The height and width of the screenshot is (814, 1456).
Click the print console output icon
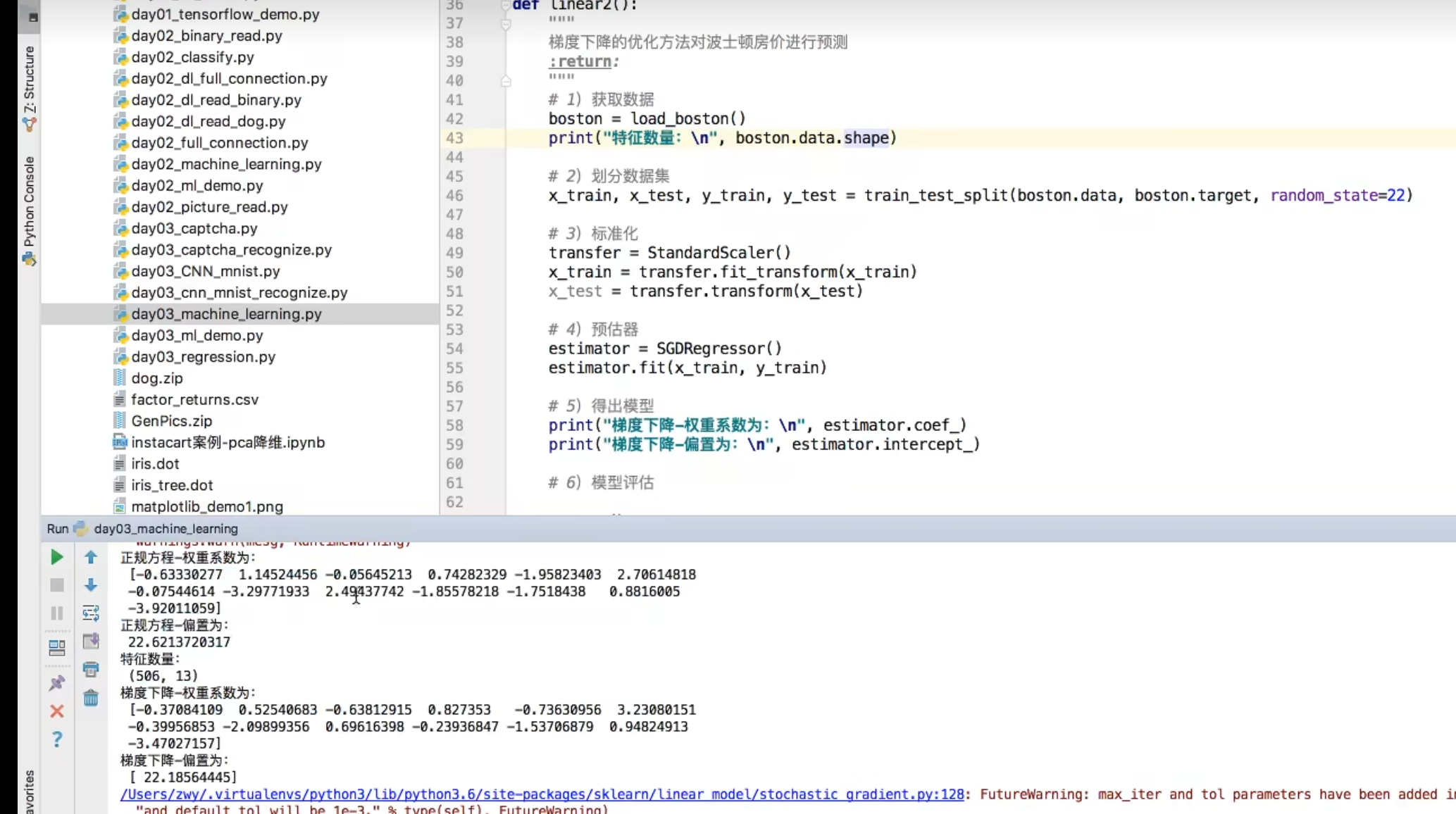[91, 669]
